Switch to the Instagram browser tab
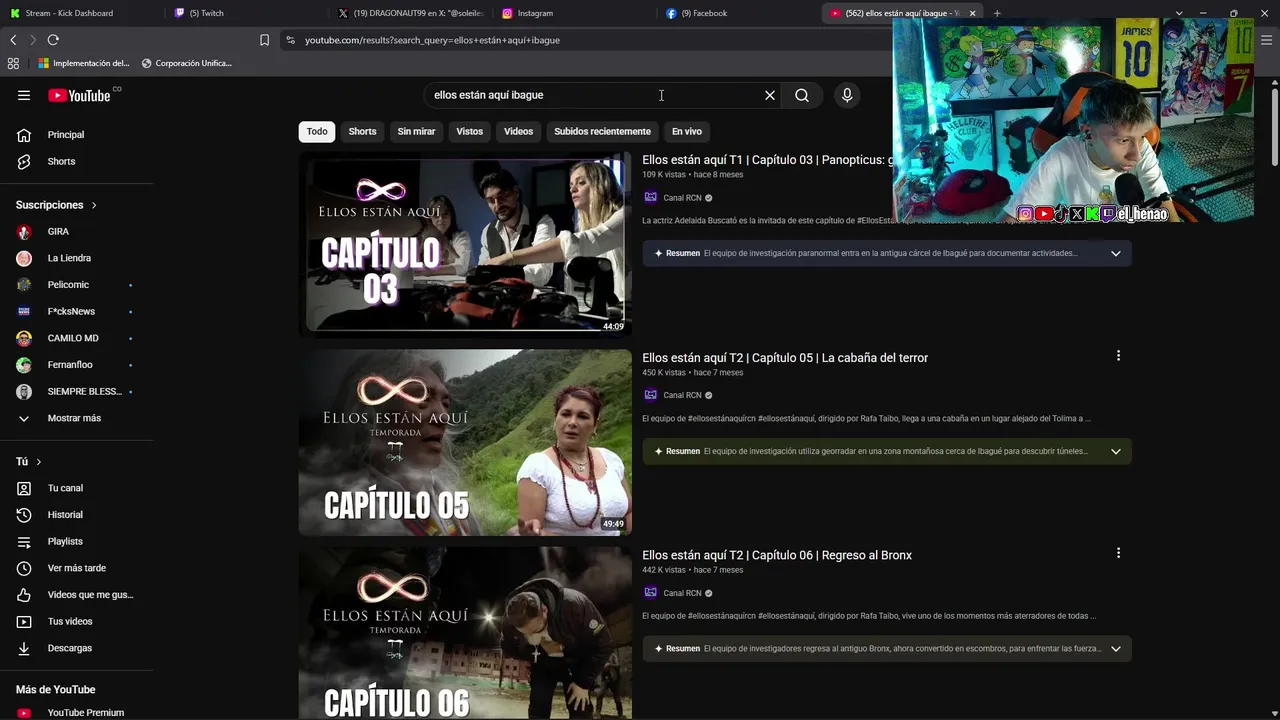Screen dimensions: 1280x720 (x=573, y=13)
